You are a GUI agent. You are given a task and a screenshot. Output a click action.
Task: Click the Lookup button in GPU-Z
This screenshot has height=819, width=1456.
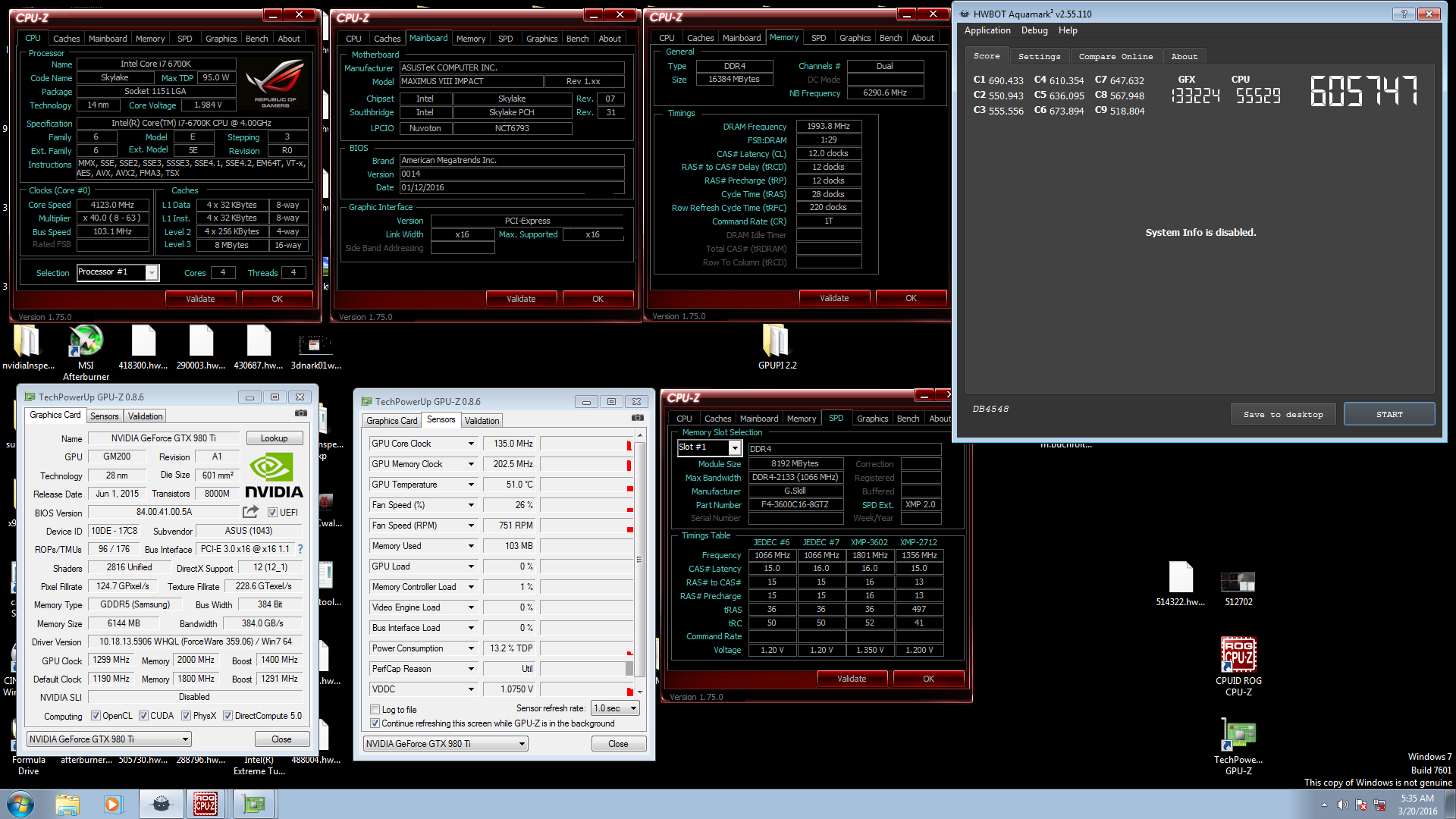pyautogui.click(x=274, y=438)
